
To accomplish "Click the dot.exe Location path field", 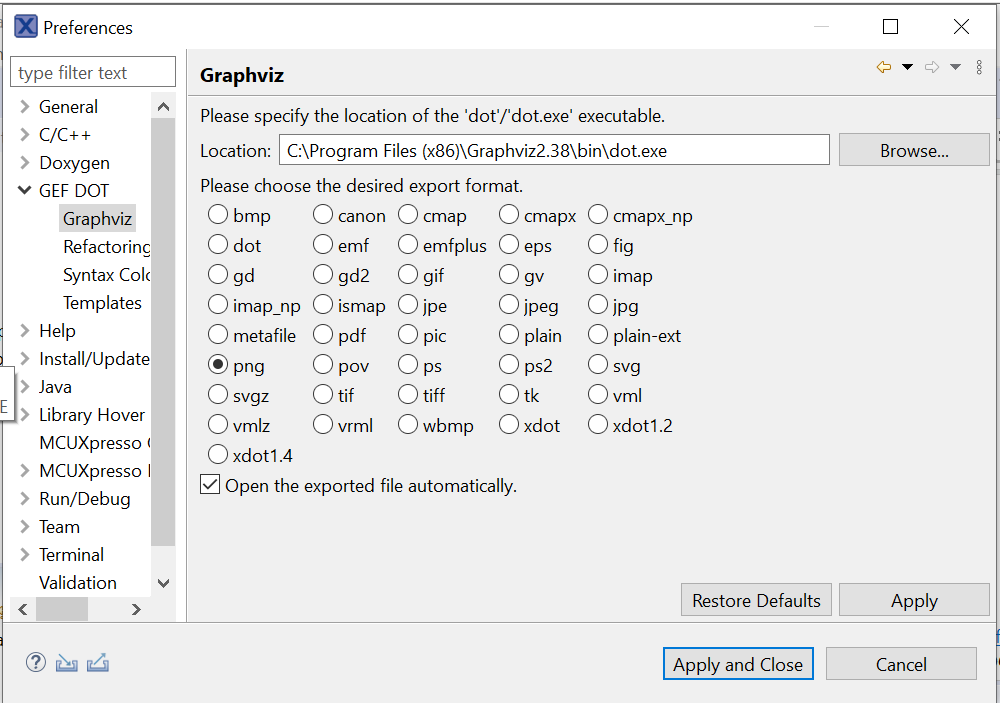I will (x=554, y=150).
